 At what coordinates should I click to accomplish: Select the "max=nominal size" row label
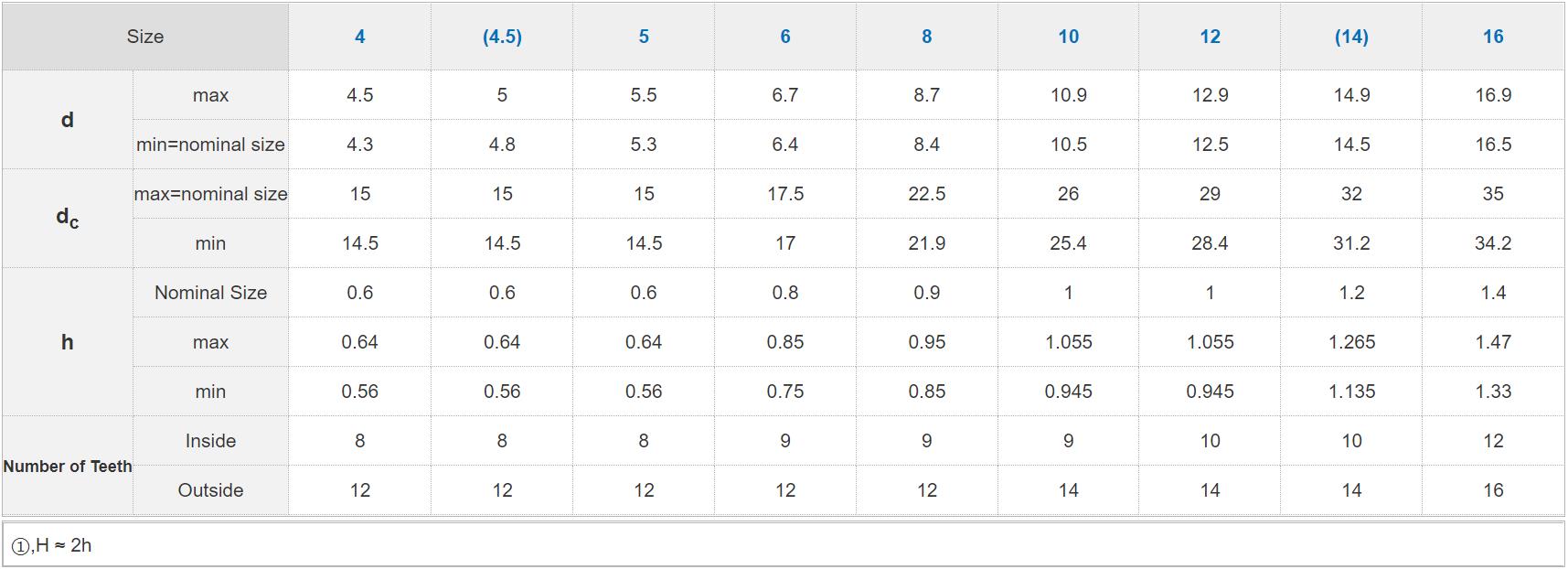tap(210, 194)
